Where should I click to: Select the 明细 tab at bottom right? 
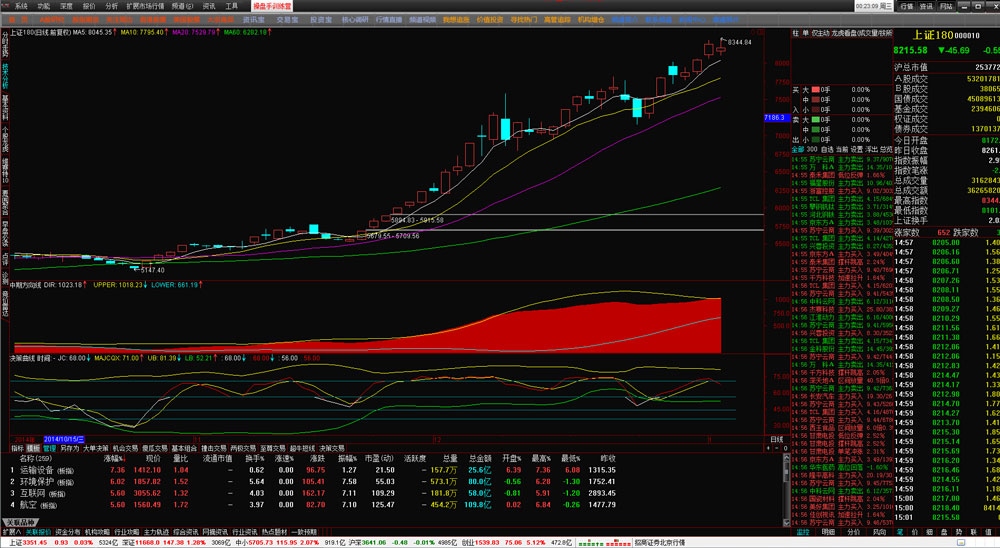[828, 531]
